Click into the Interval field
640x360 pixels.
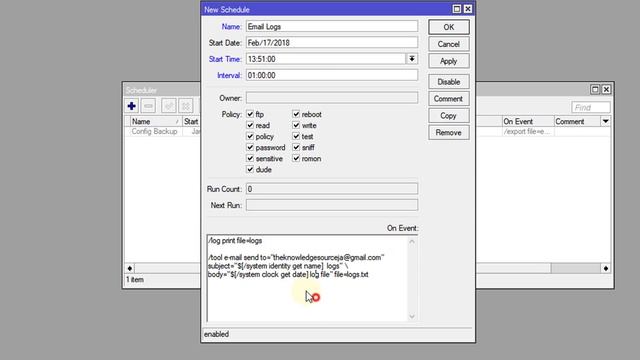(x=332, y=75)
